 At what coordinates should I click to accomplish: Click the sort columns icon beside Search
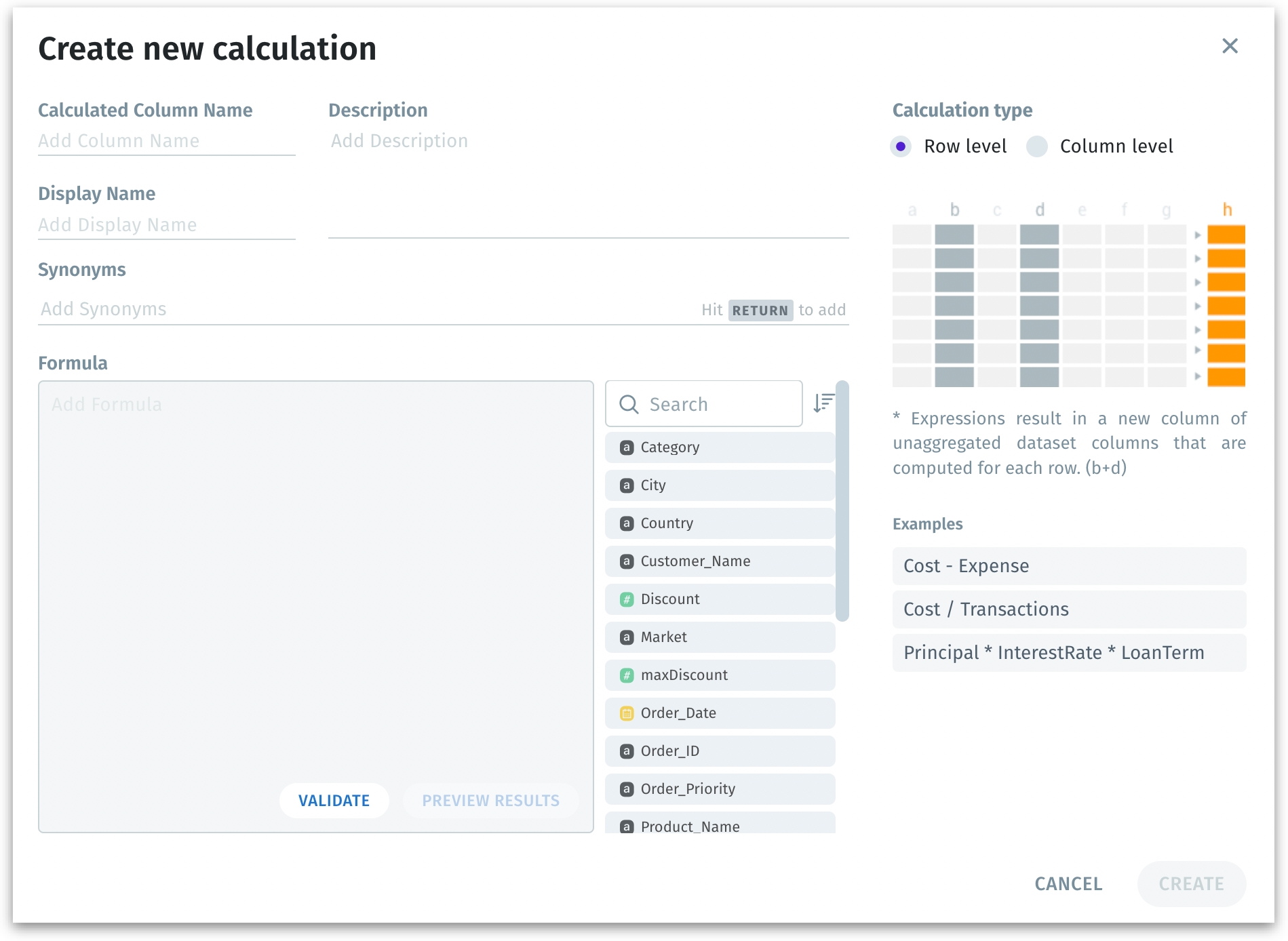pos(823,403)
